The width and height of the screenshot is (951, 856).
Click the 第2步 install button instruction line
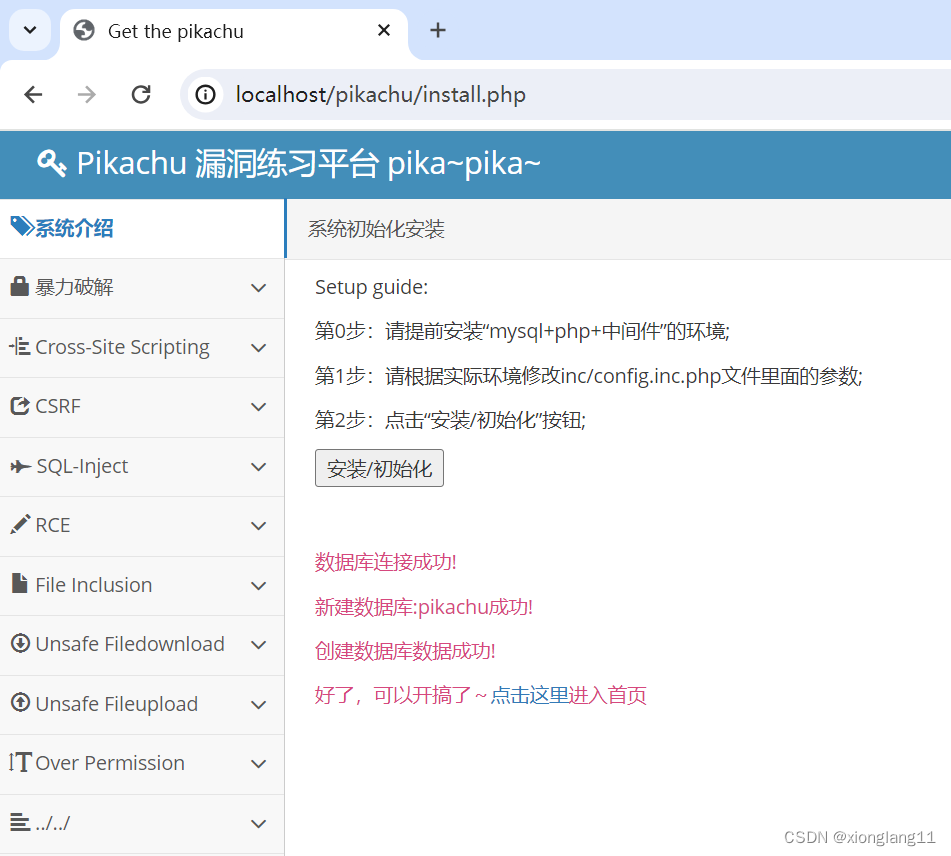coord(450,420)
